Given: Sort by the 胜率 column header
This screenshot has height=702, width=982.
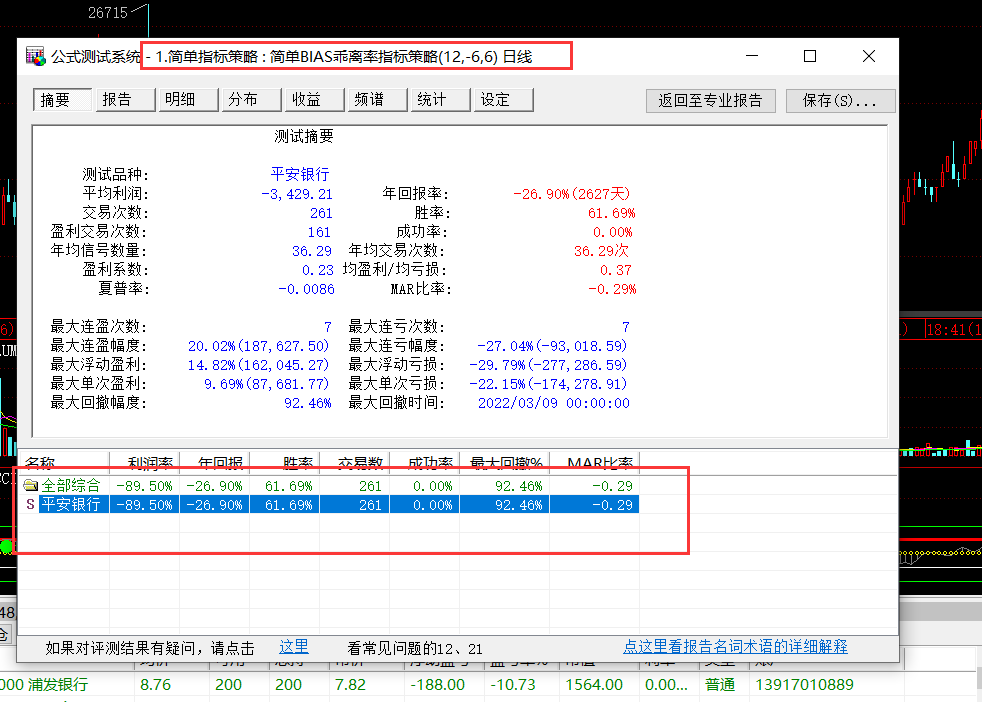Looking at the screenshot, I should pyautogui.click(x=285, y=463).
